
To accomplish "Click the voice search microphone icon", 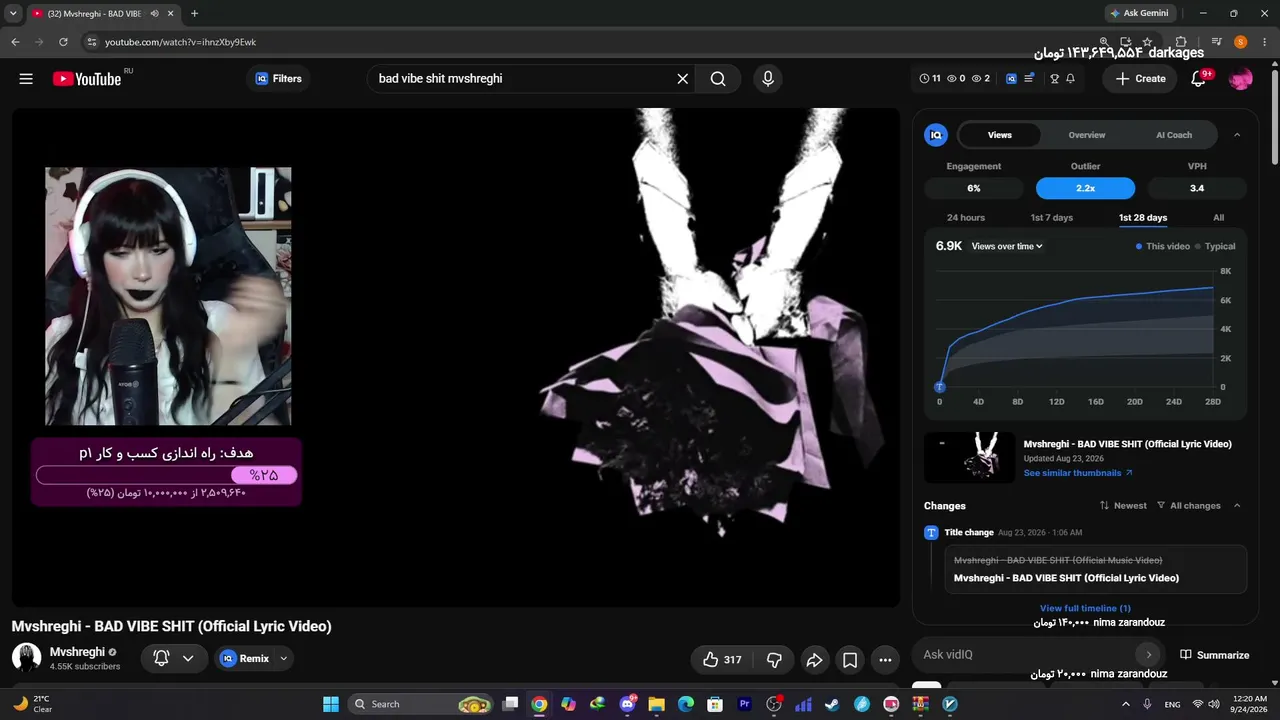I will point(768,79).
